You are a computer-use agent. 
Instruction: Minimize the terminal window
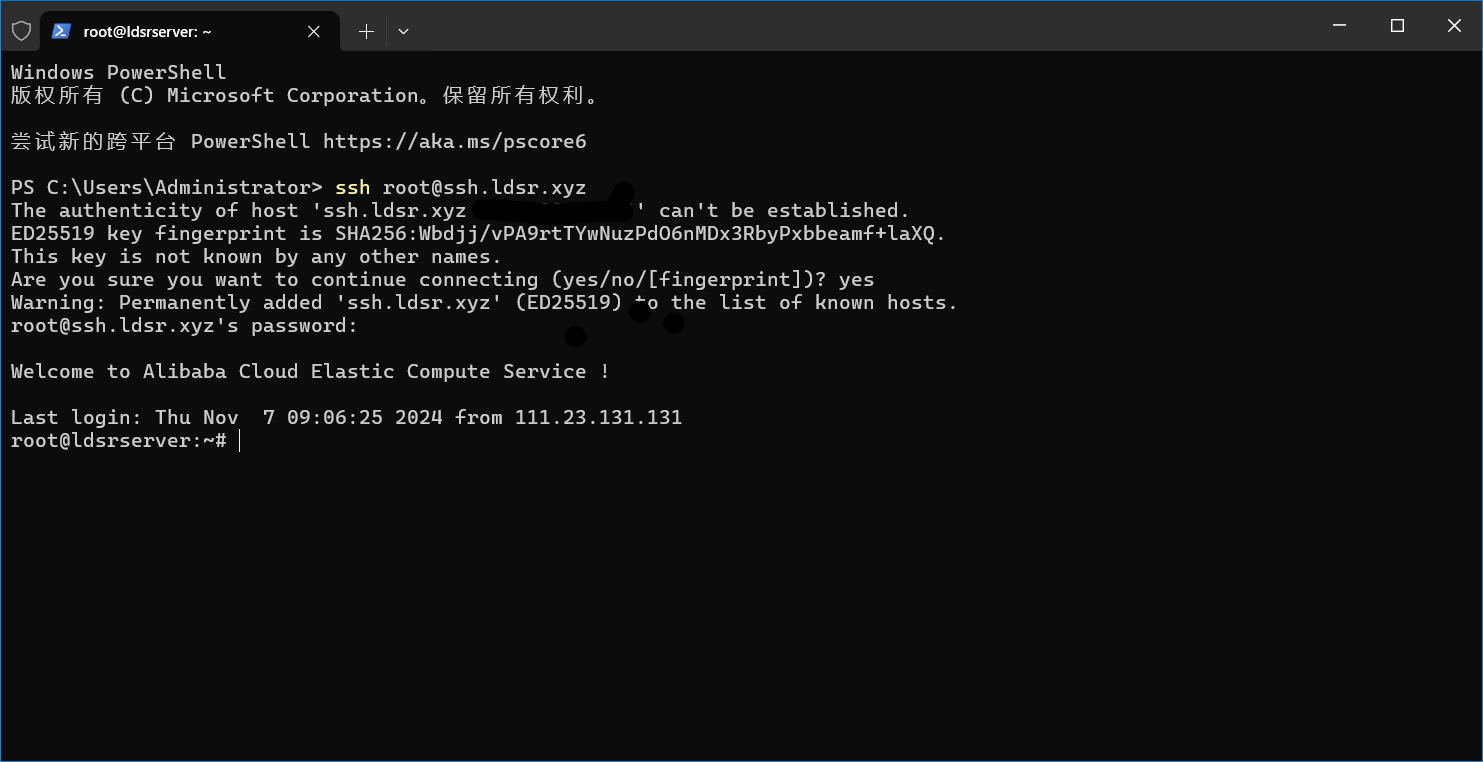[1341, 26]
